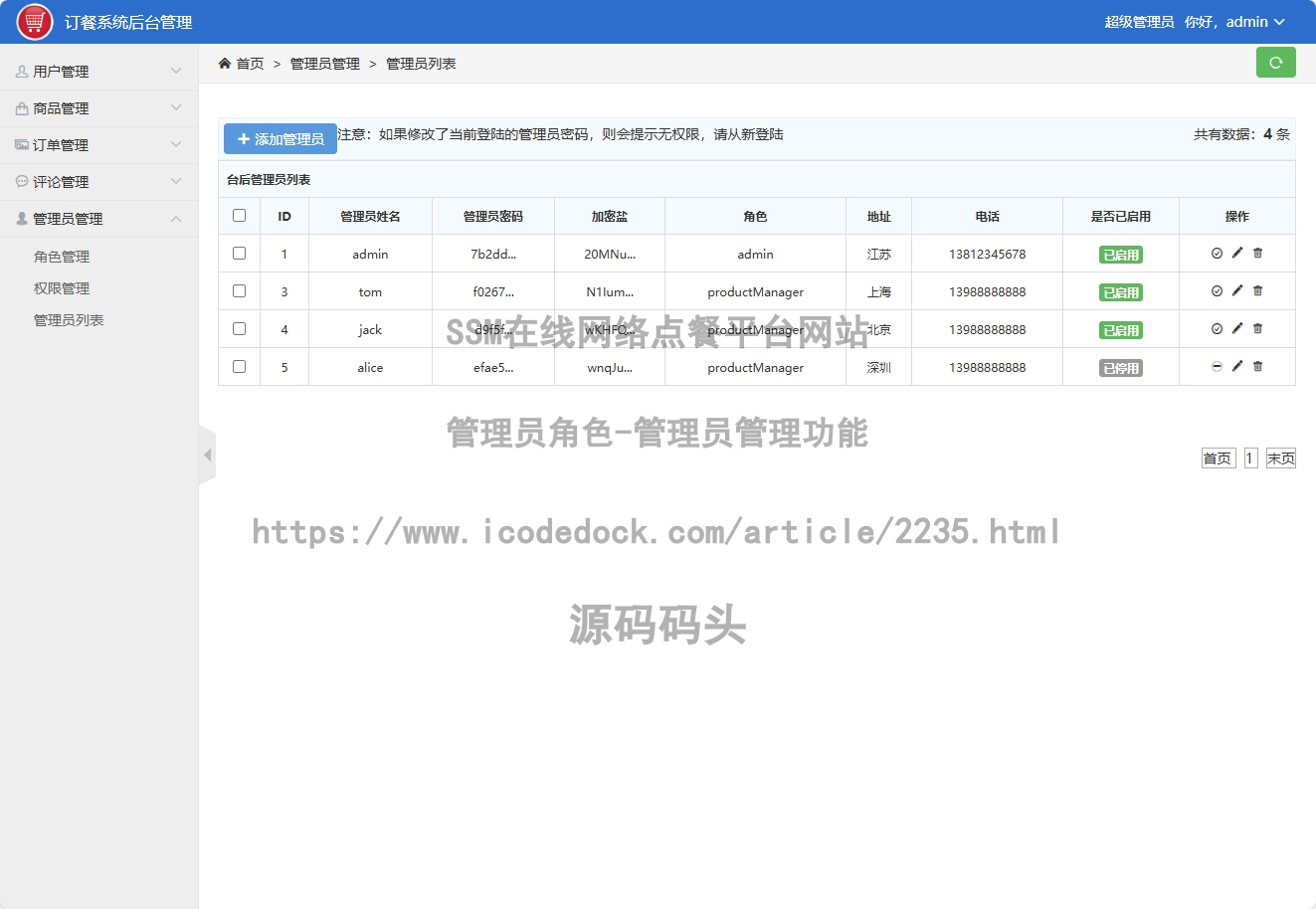Go to 末页 pagination button
Screen dimensions: 1316x909
coord(1280,458)
